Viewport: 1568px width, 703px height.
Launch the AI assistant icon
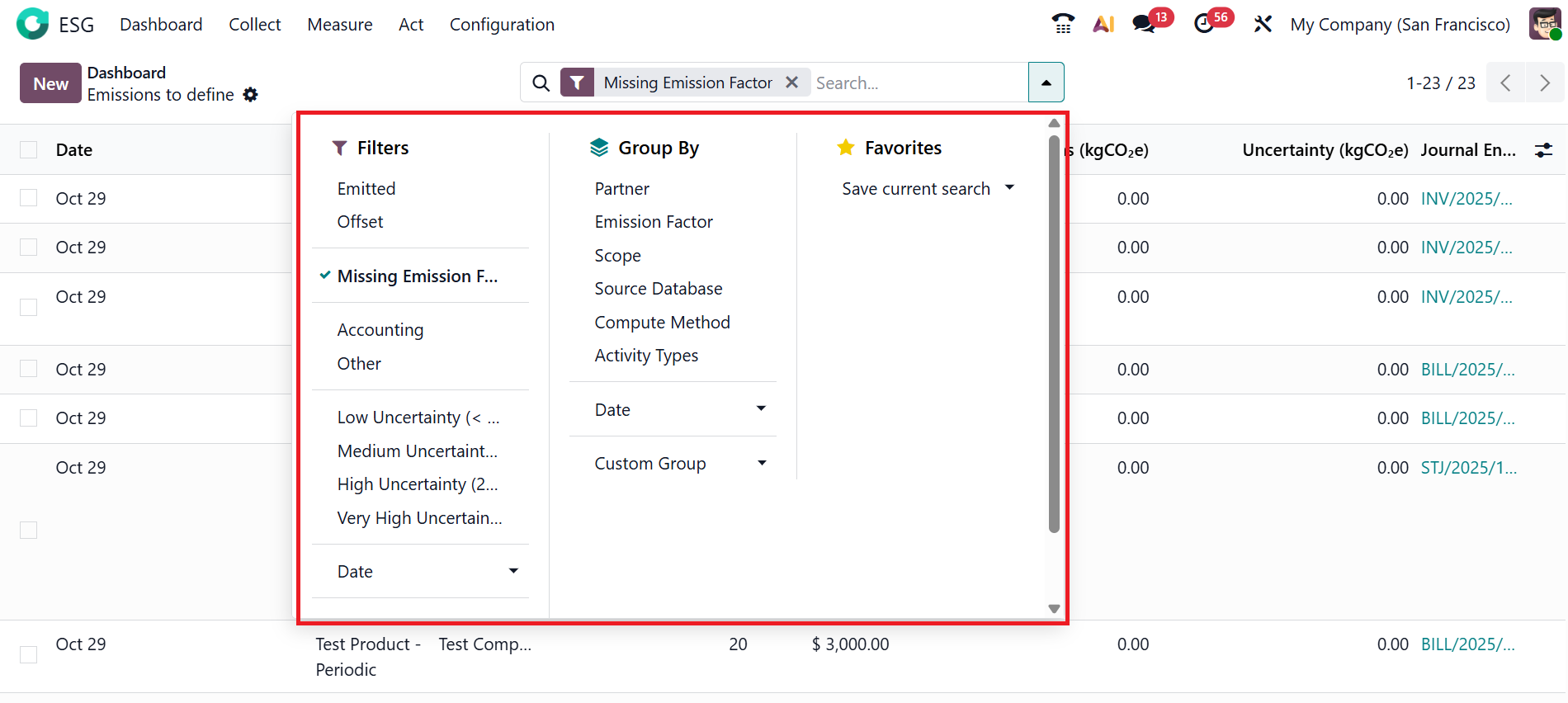click(x=1103, y=24)
